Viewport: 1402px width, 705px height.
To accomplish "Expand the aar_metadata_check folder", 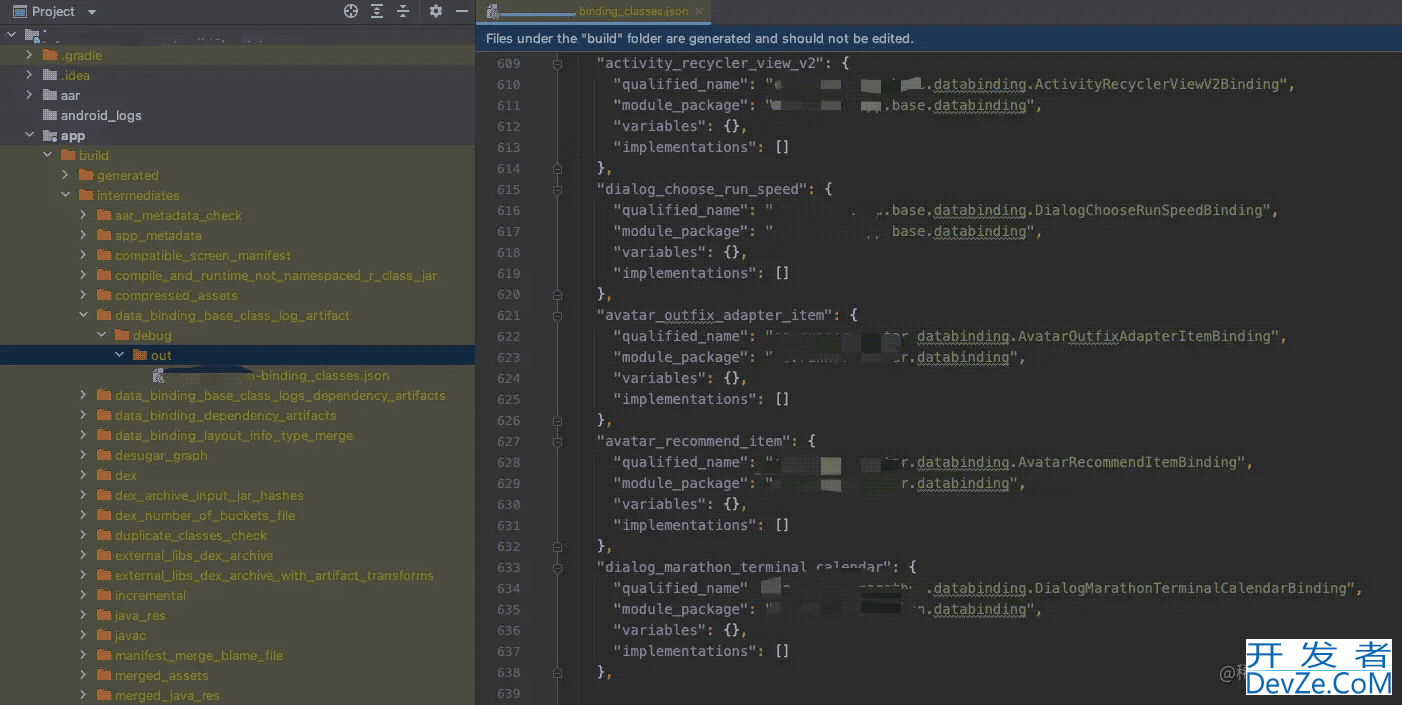I will coord(84,215).
